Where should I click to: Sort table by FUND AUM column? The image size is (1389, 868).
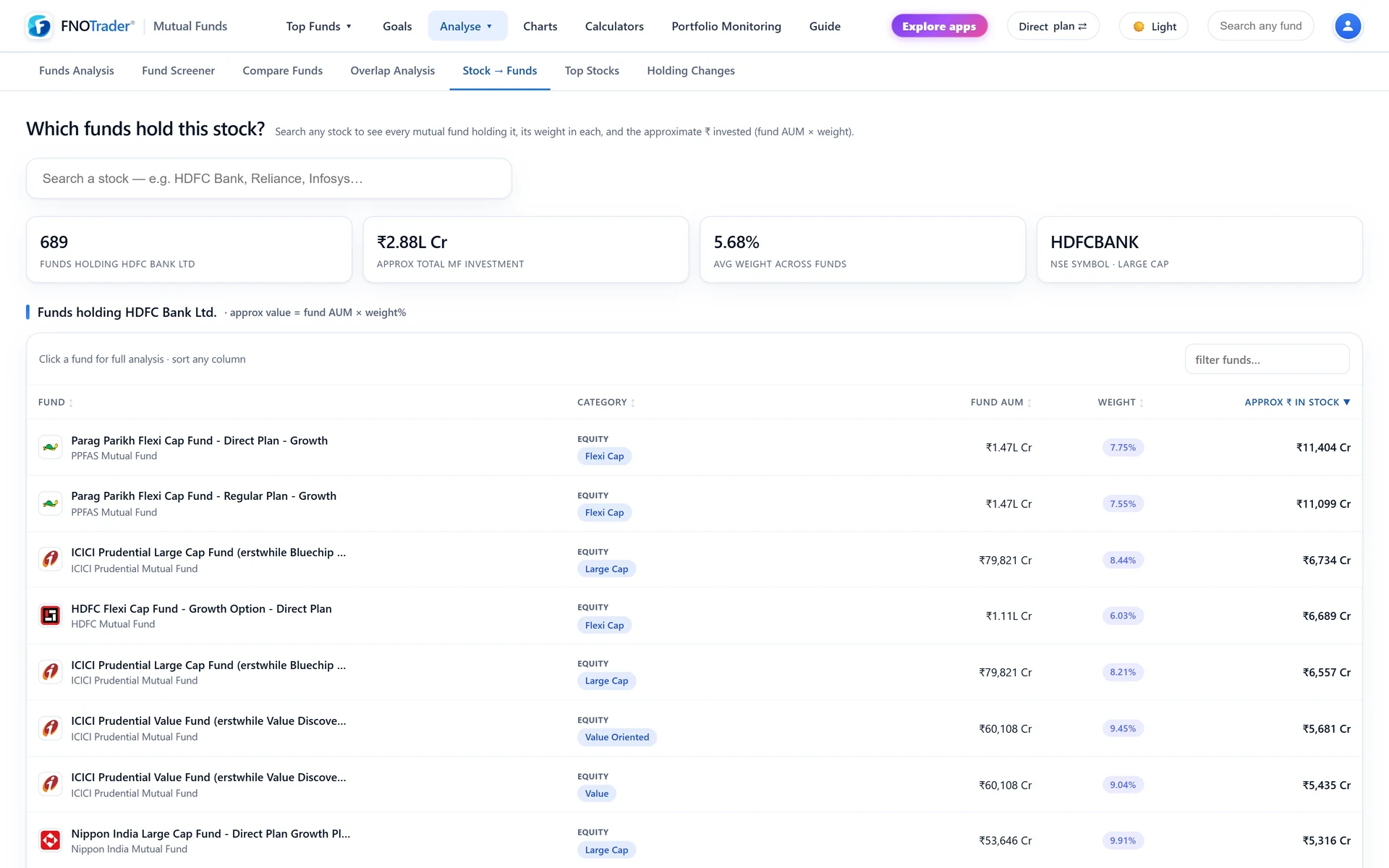click(x=1001, y=402)
